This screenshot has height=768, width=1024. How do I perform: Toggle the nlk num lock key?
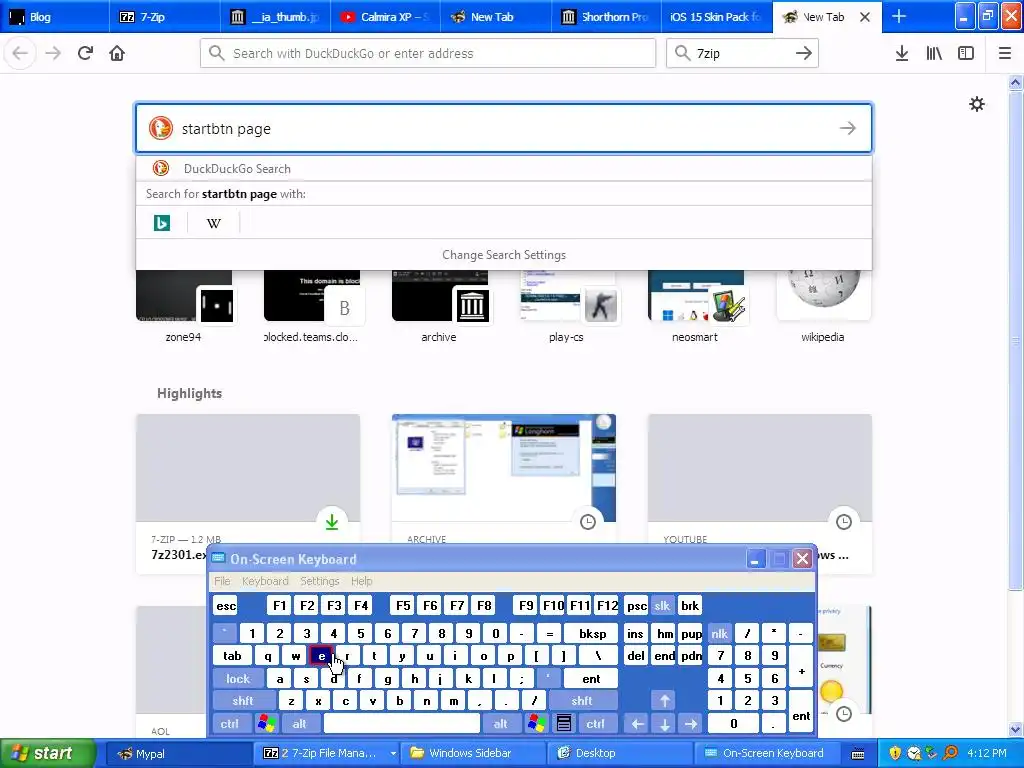point(720,633)
